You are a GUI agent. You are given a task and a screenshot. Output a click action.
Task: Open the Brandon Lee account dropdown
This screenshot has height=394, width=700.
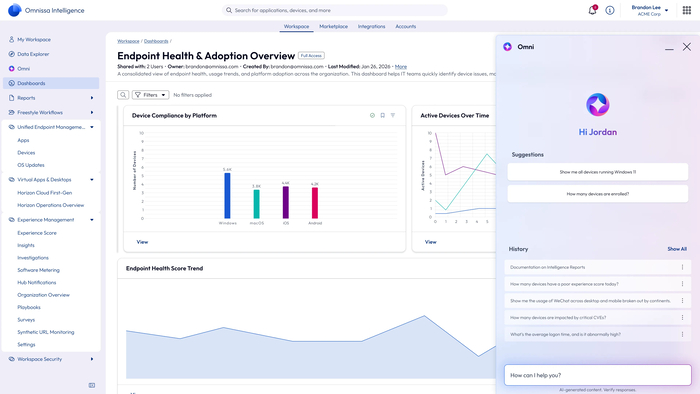650,10
